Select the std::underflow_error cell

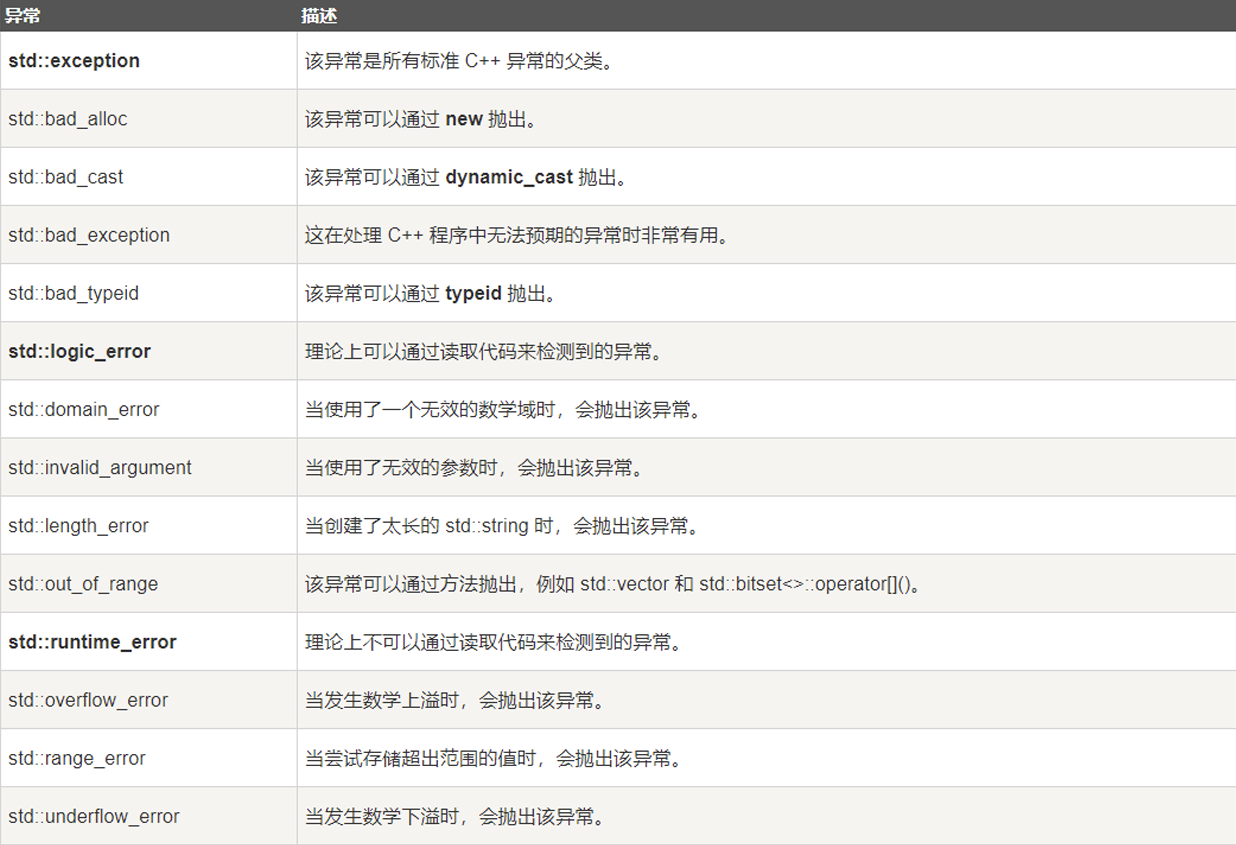(148, 816)
